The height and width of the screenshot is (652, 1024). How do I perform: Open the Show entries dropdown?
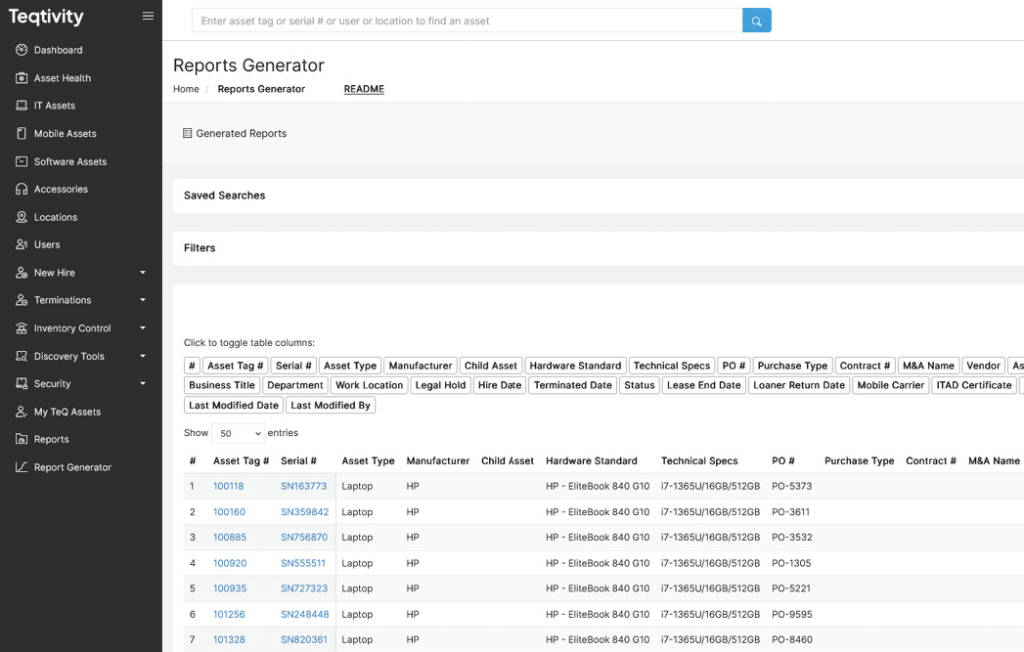238,434
